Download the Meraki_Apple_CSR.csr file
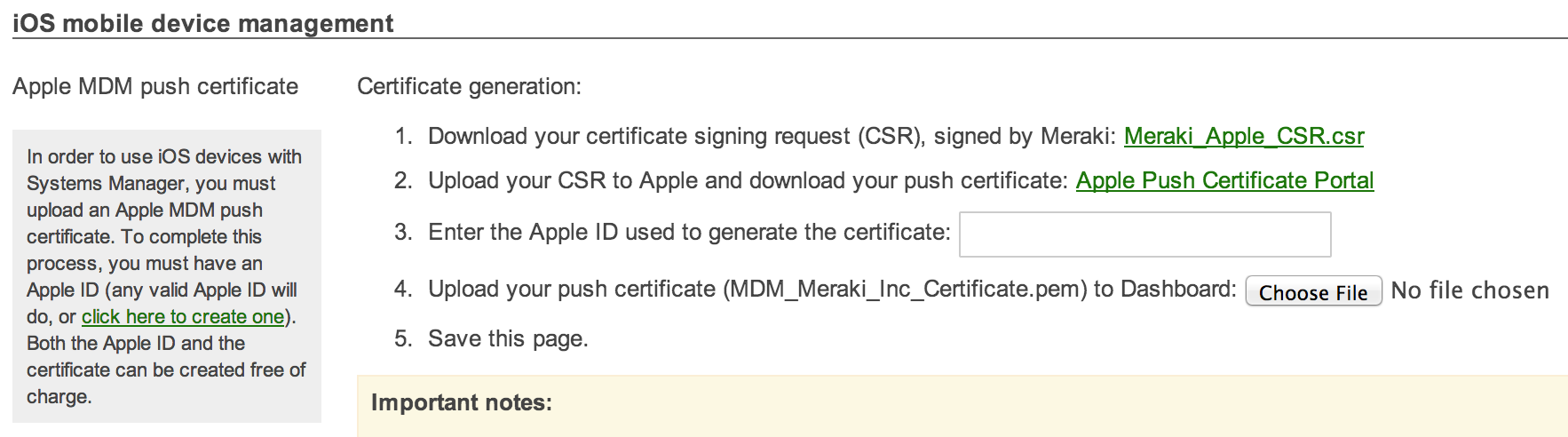1568x437 pixels. point(1243,137)
